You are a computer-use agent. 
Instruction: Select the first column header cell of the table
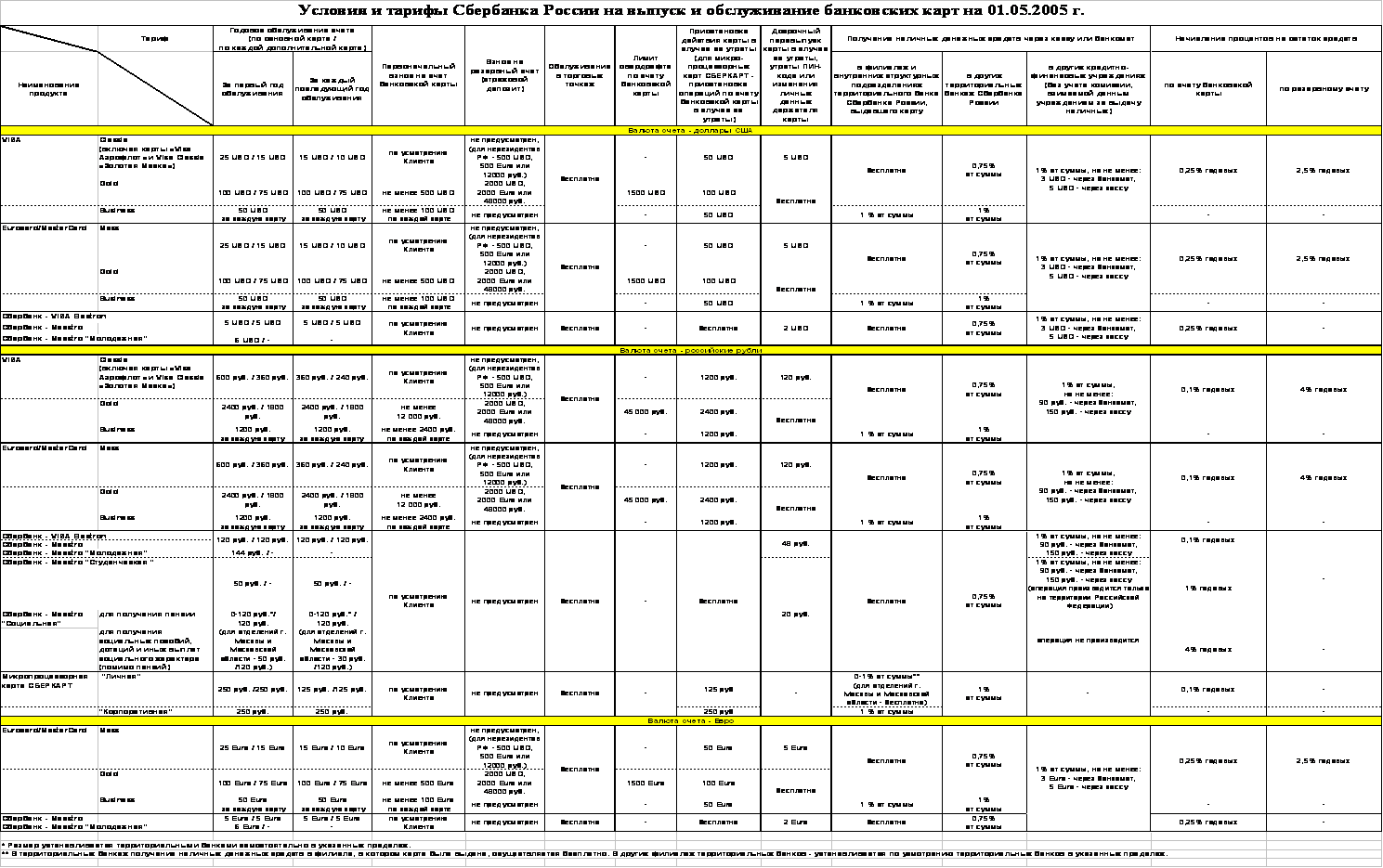point(49,89)
